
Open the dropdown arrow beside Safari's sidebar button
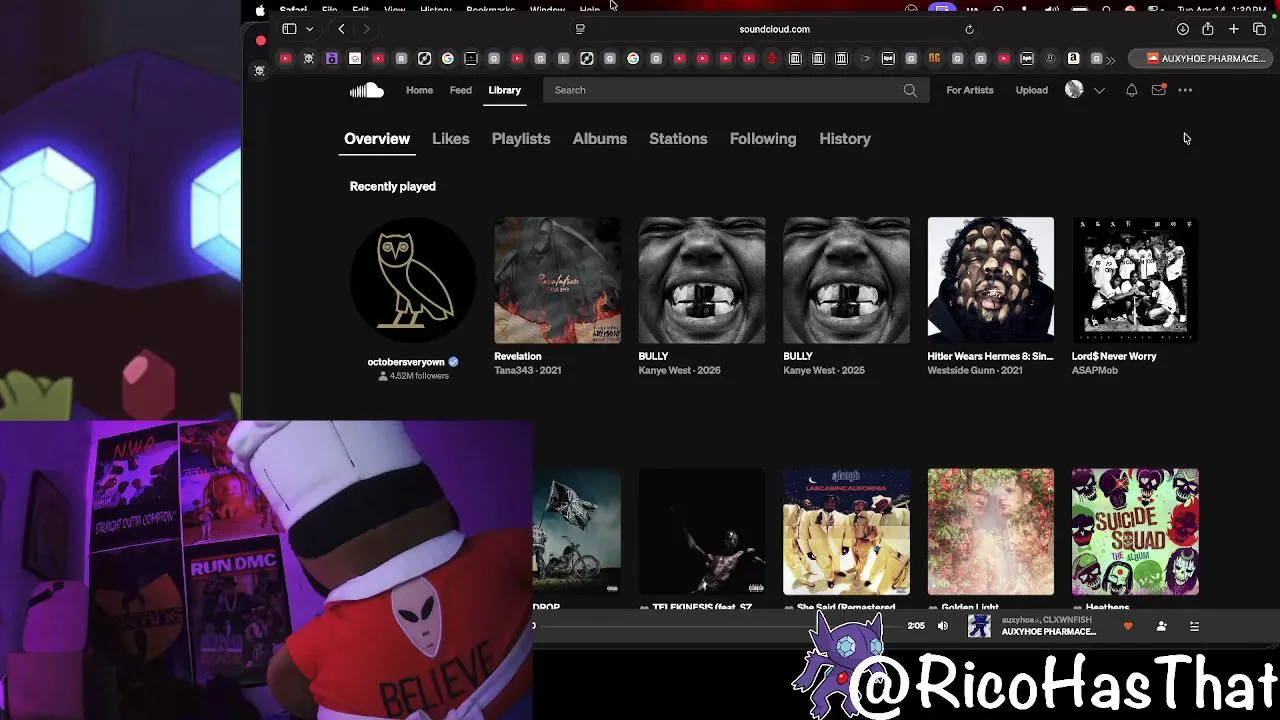pyautogui.click(x=310, y=29)
